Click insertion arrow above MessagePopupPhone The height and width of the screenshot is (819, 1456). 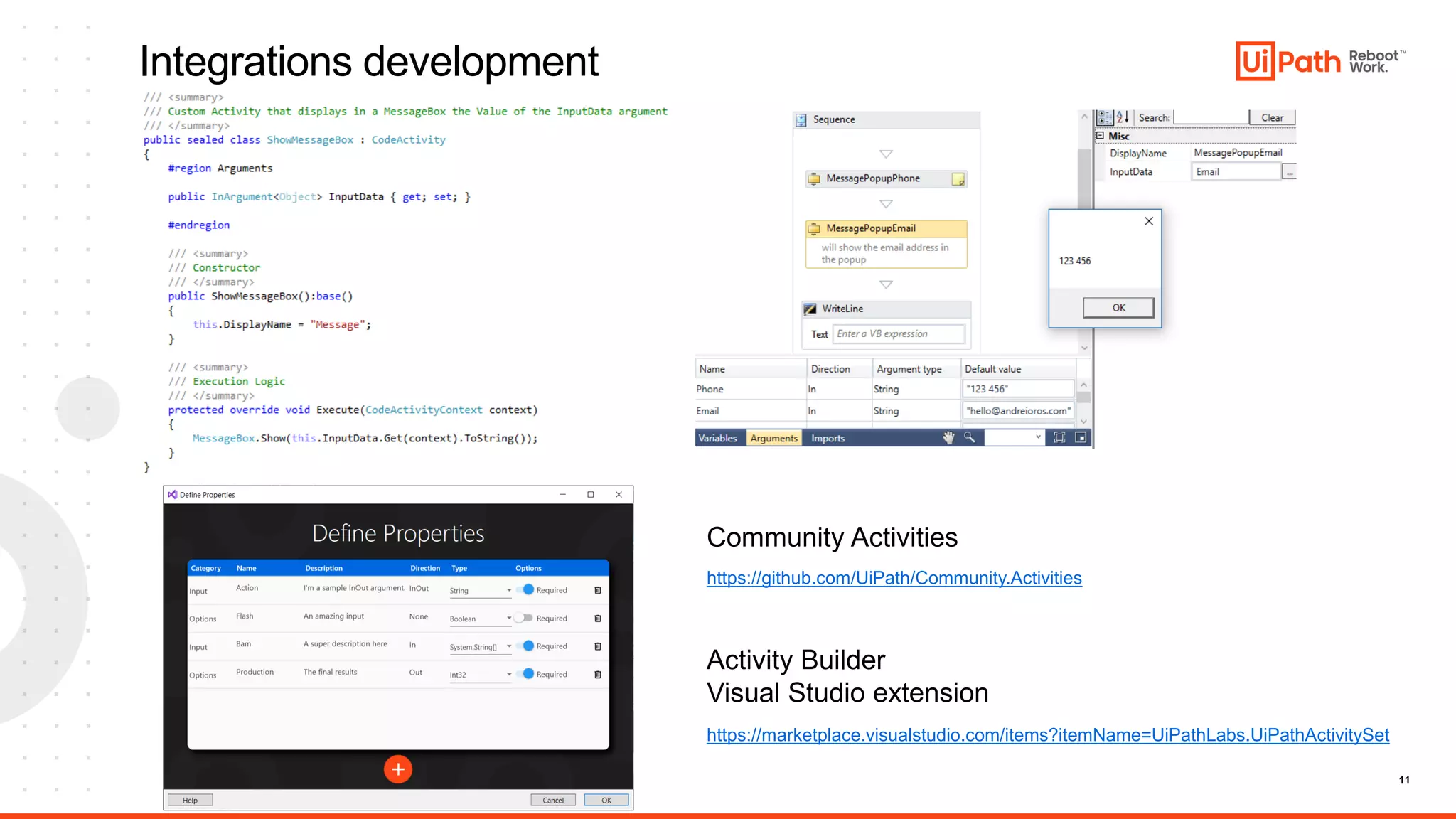click(886, 154)
